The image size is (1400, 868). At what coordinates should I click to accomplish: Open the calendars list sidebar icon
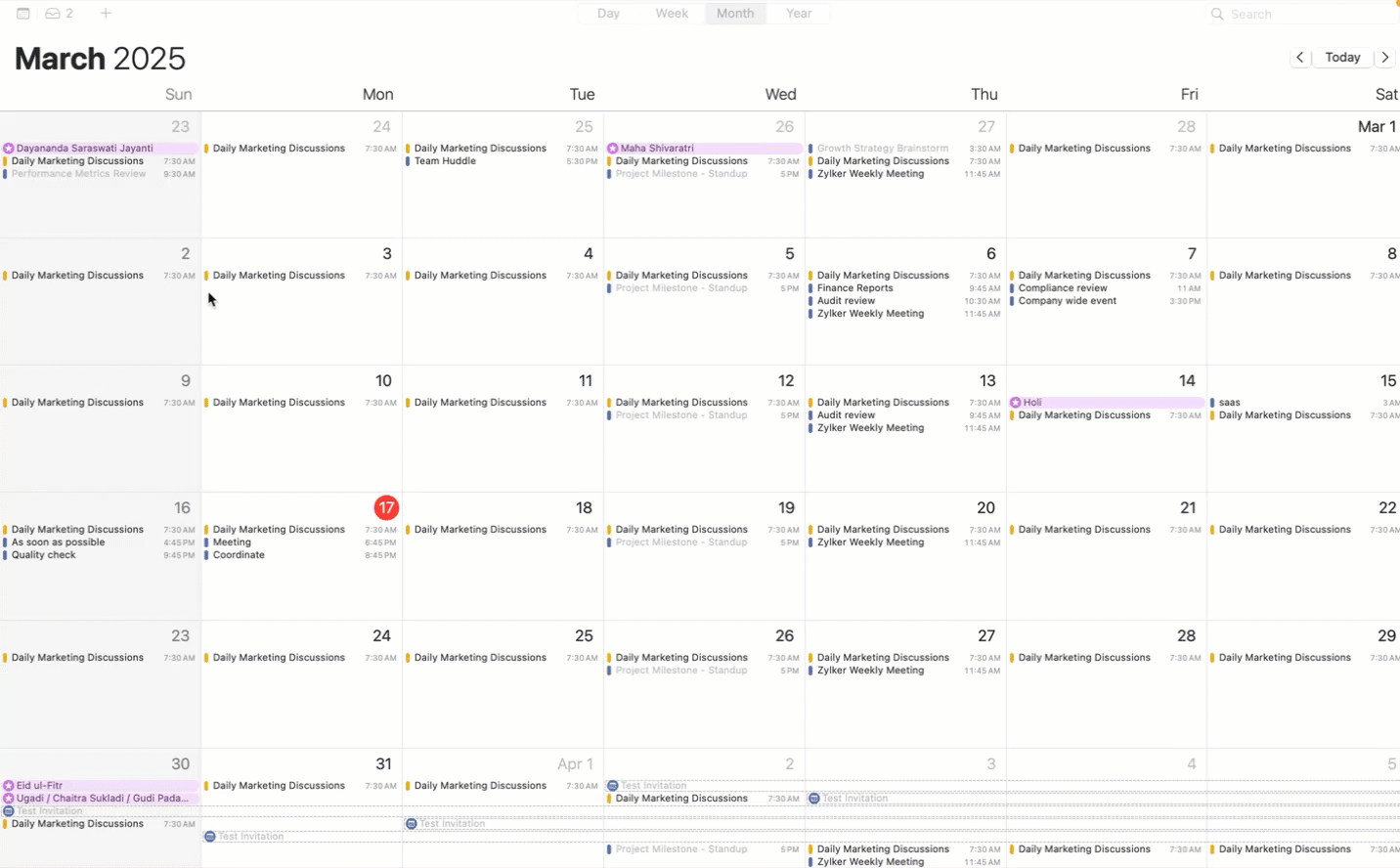click(x=23, y=14)
